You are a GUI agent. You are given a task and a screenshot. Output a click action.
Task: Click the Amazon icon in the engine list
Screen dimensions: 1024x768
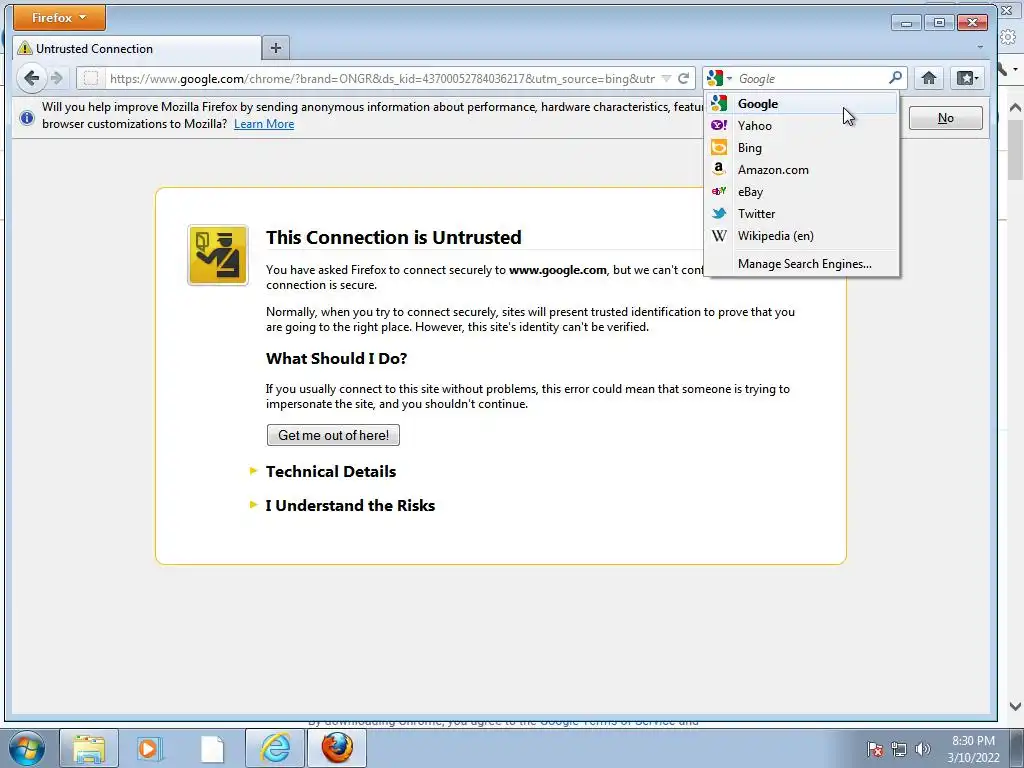[719, 169]
